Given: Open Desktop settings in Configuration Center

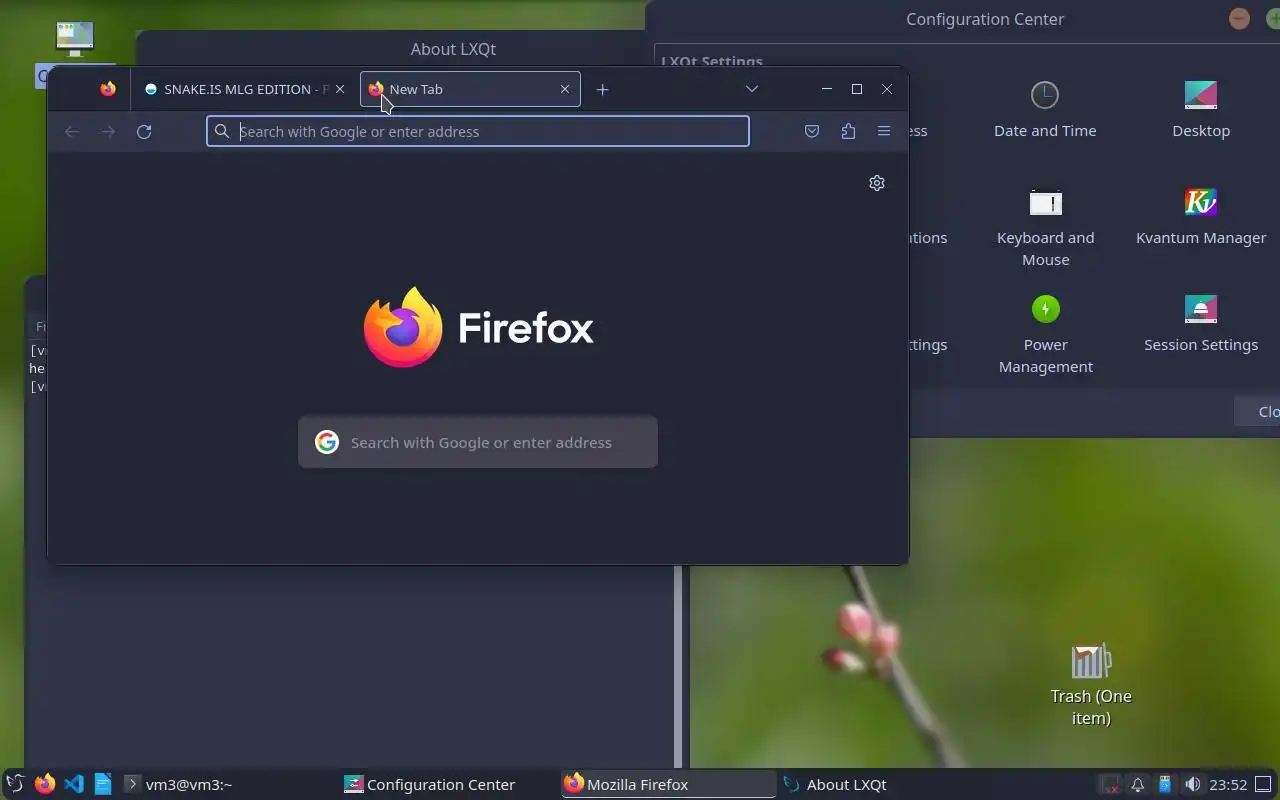Looking at the screenshot, I should point(1201,108).
